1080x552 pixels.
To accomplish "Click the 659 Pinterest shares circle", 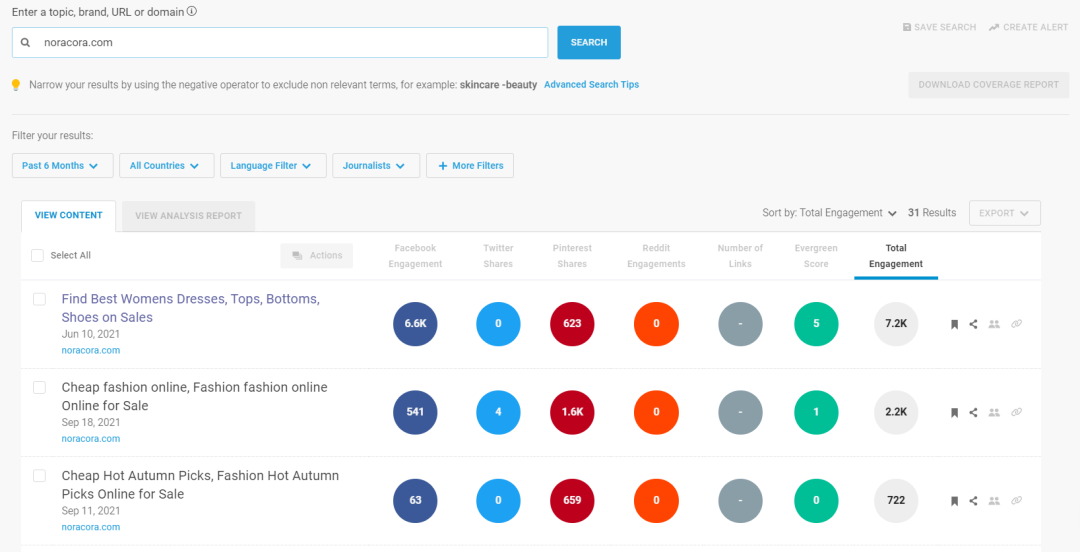I will tap(572, 500).
